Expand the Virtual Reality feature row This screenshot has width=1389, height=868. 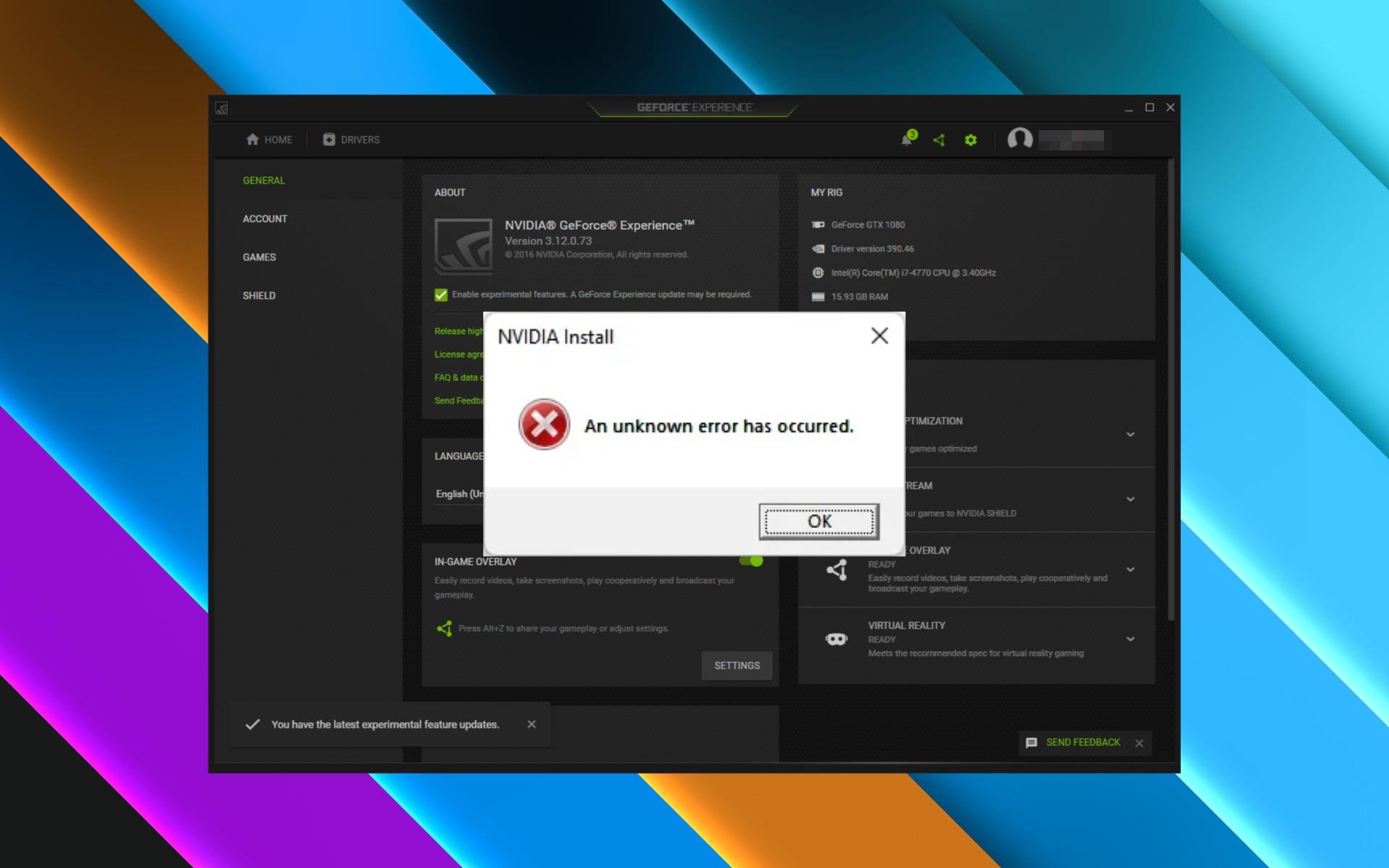coord(1130,639)
